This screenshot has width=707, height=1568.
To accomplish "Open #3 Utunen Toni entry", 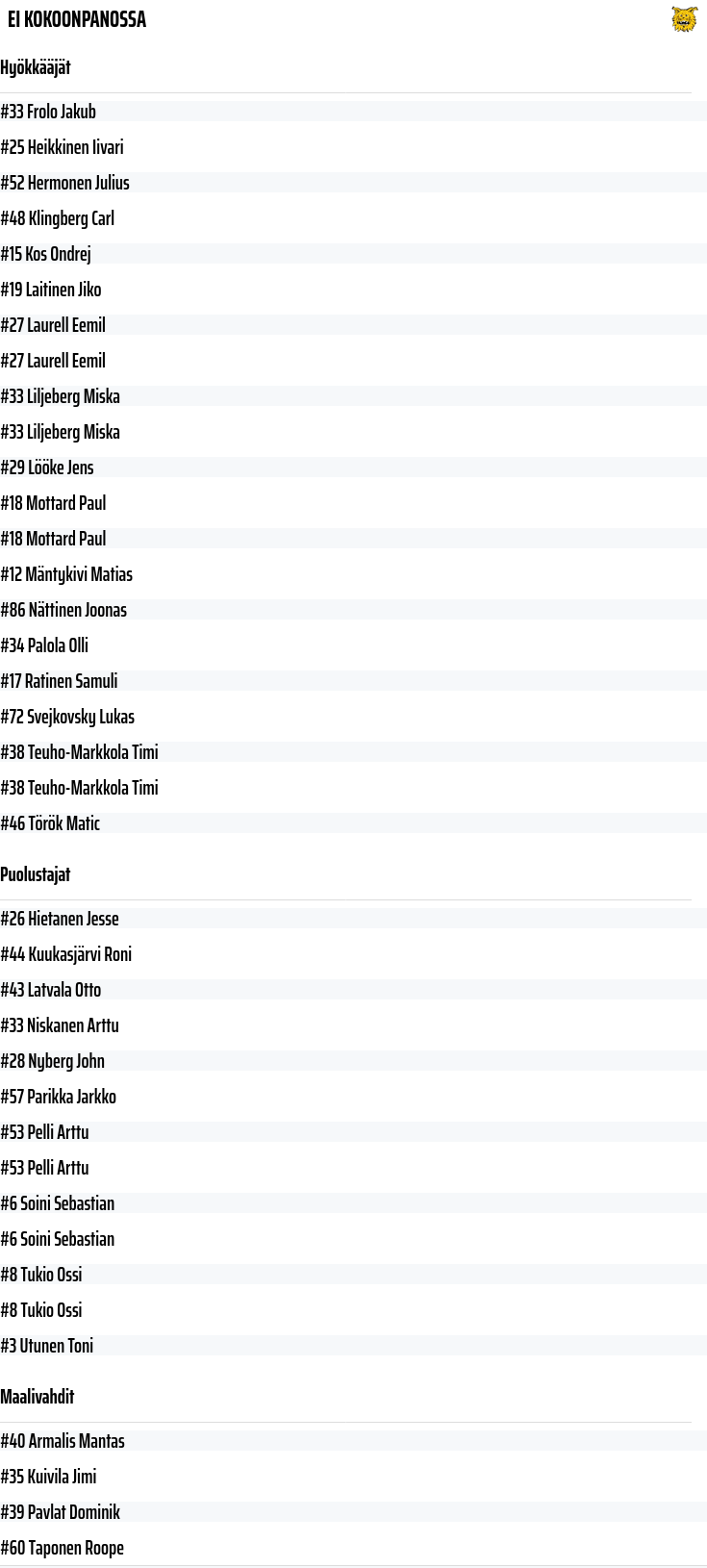I will click(x=46, y=1346).
